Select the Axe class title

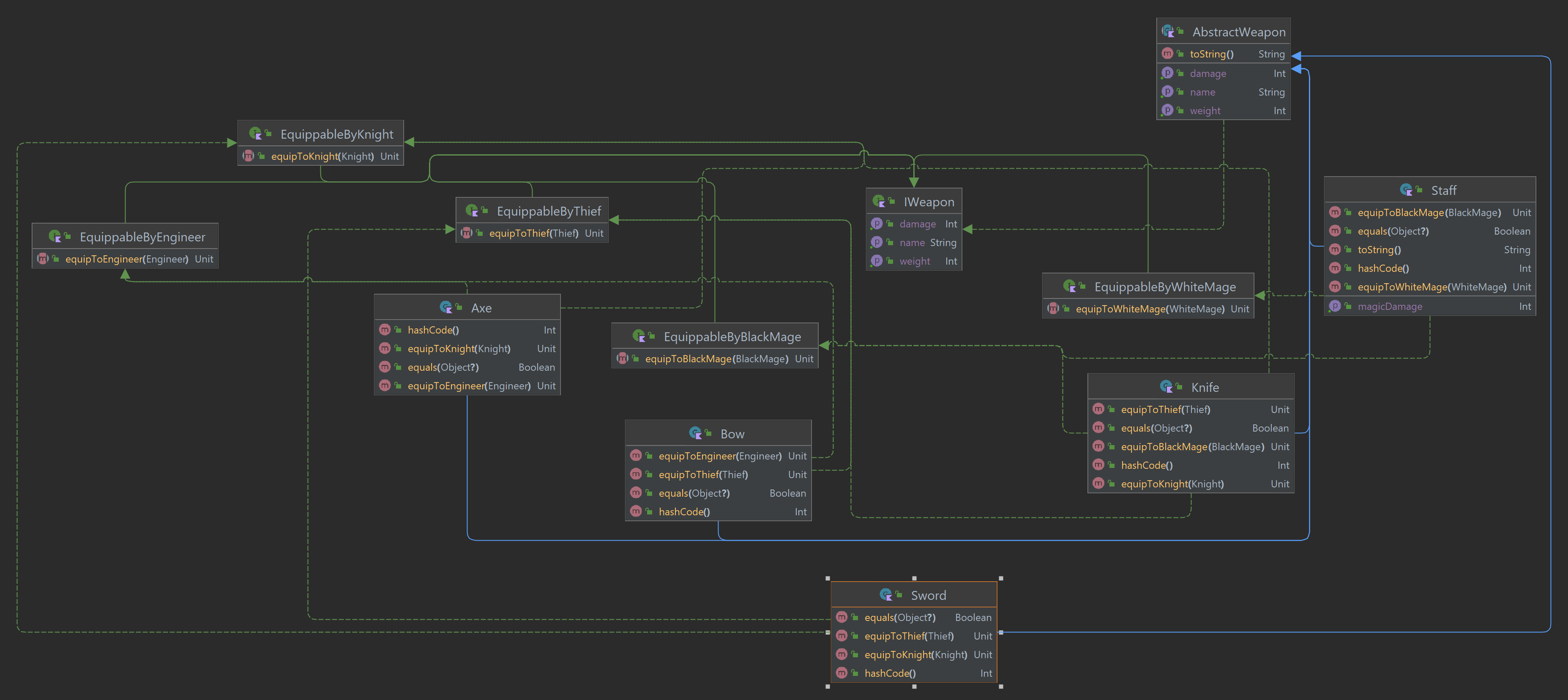click(481, 308)
